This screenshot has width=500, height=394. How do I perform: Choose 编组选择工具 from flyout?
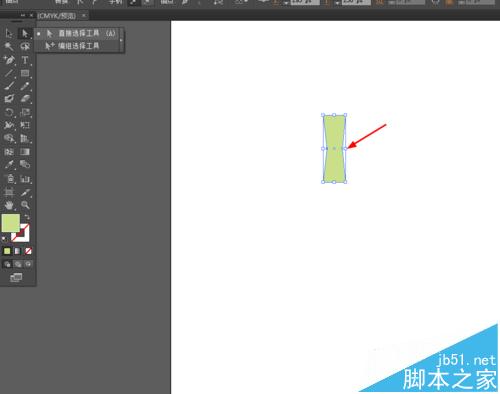pos(77,46)
